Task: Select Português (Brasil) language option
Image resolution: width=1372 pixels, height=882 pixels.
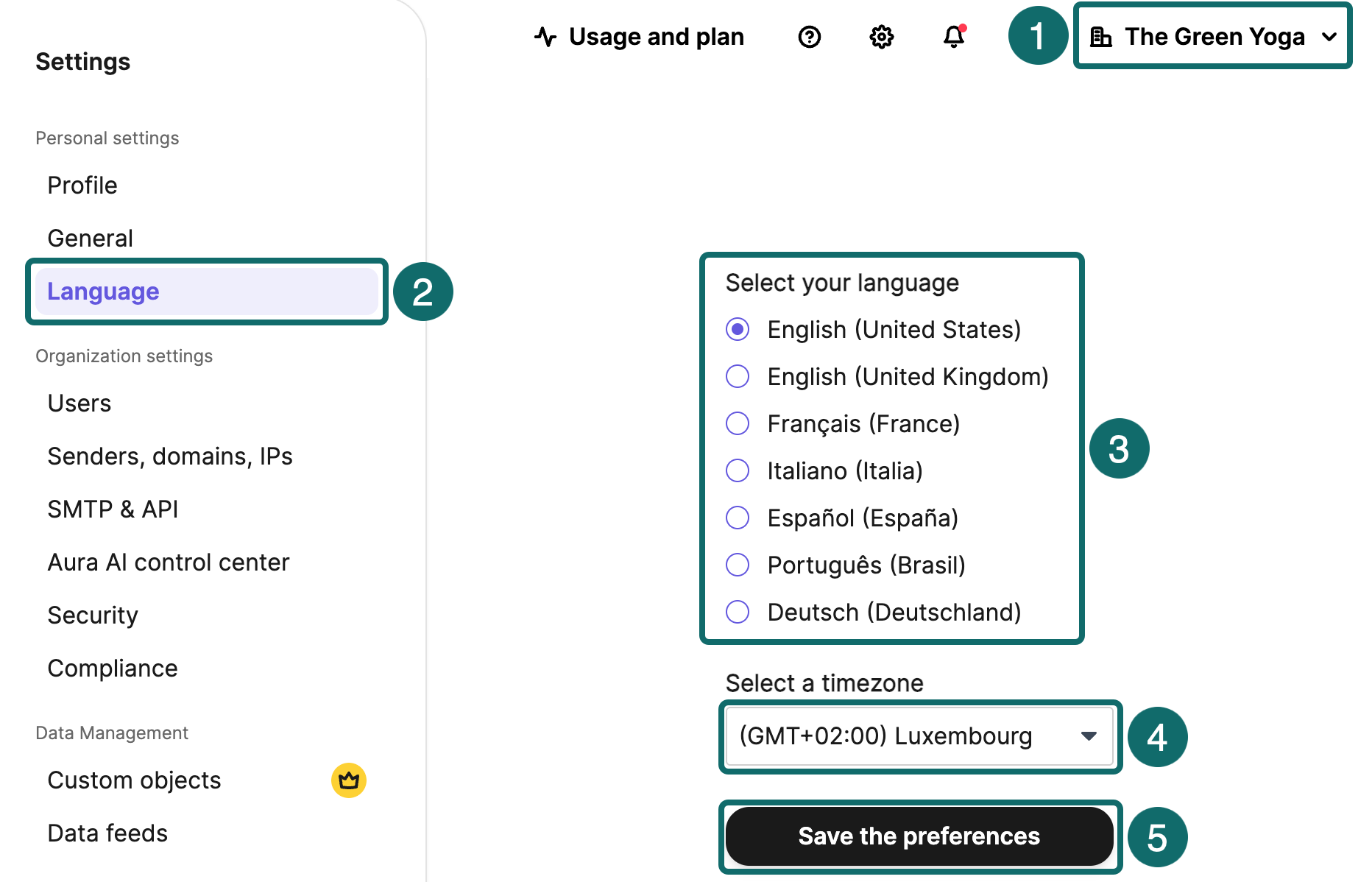Action: [738, 565]
